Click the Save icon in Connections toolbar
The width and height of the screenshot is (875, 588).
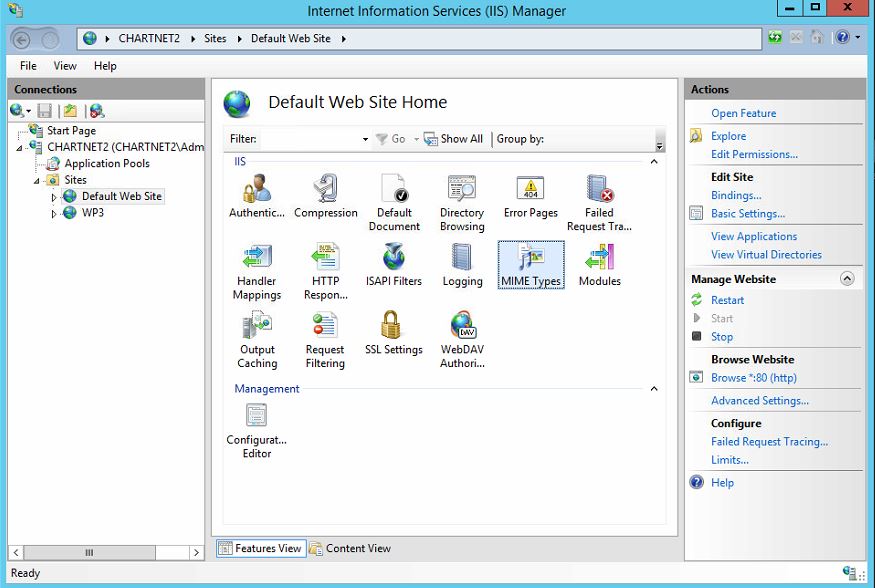tap(45, 111)
